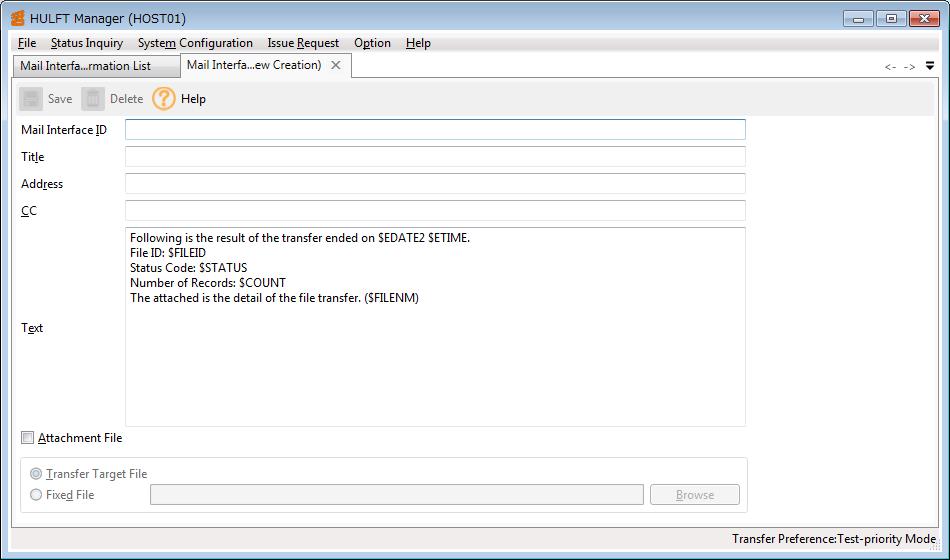The width and height of the screenshot is (950, 560).
Task: Select Fixed File radio button
Action: pos(36,495)
